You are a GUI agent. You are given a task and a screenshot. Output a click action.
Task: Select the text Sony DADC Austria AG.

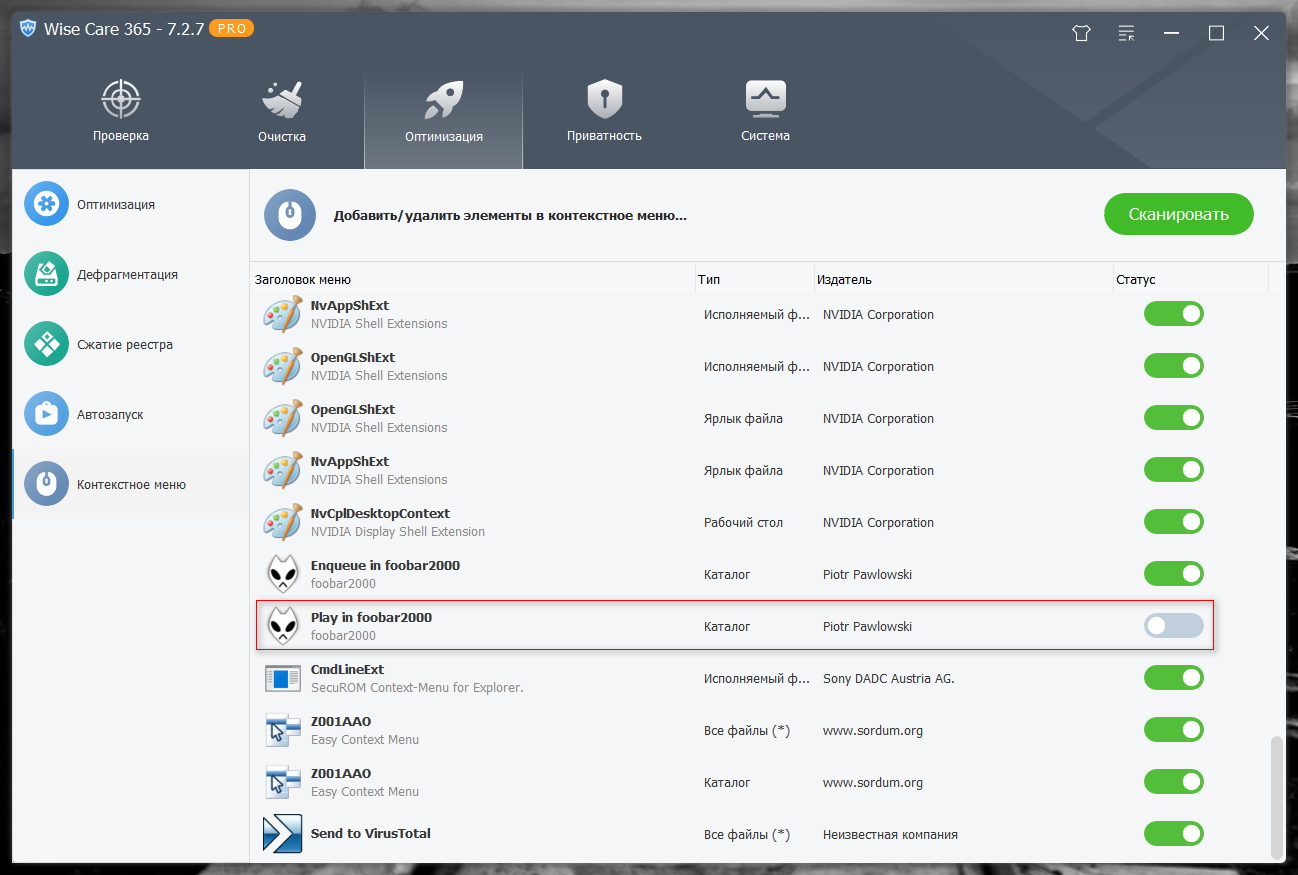click(889, 679)
